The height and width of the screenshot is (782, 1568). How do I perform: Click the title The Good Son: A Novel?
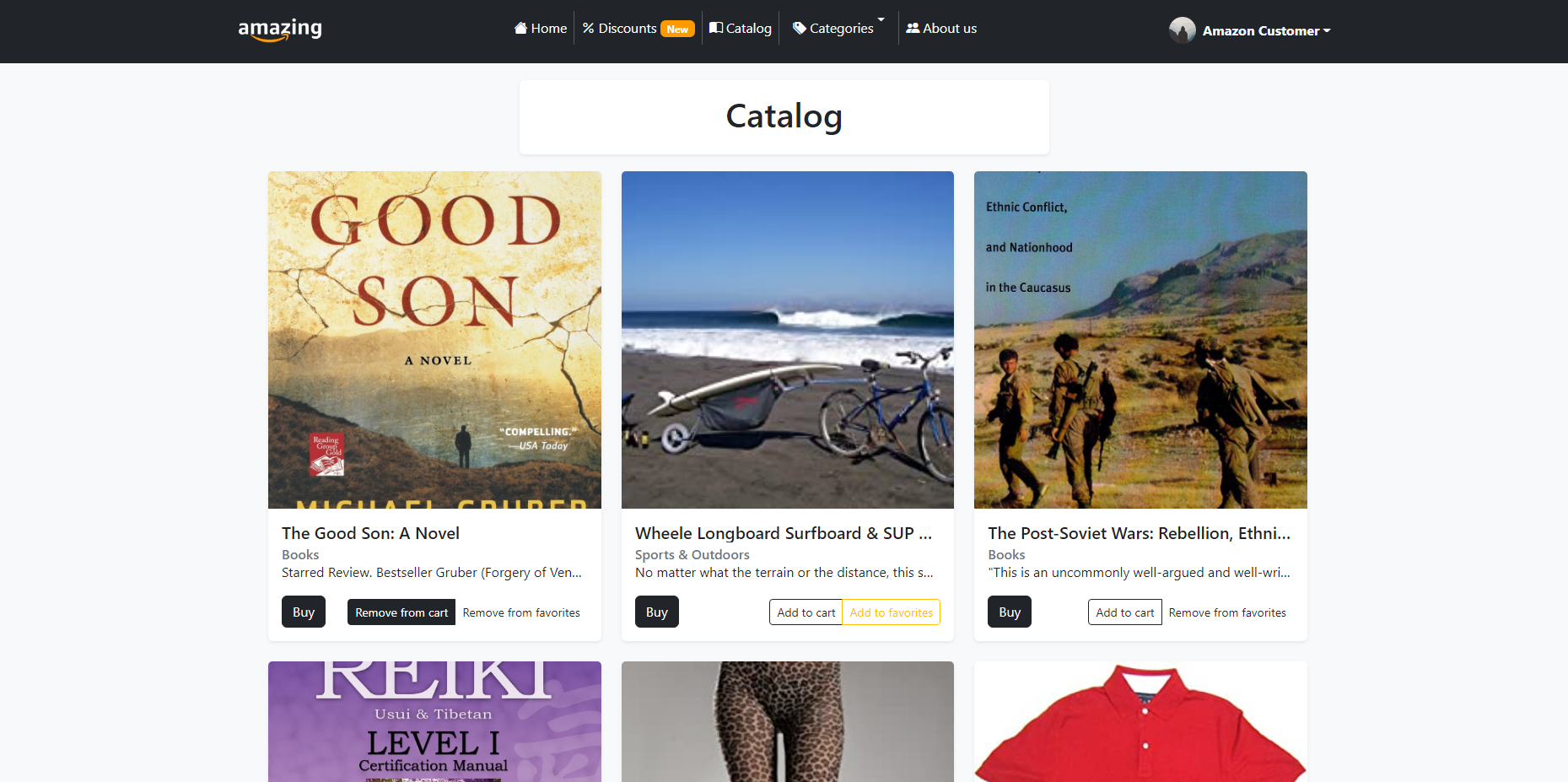(x=370, y=533)
